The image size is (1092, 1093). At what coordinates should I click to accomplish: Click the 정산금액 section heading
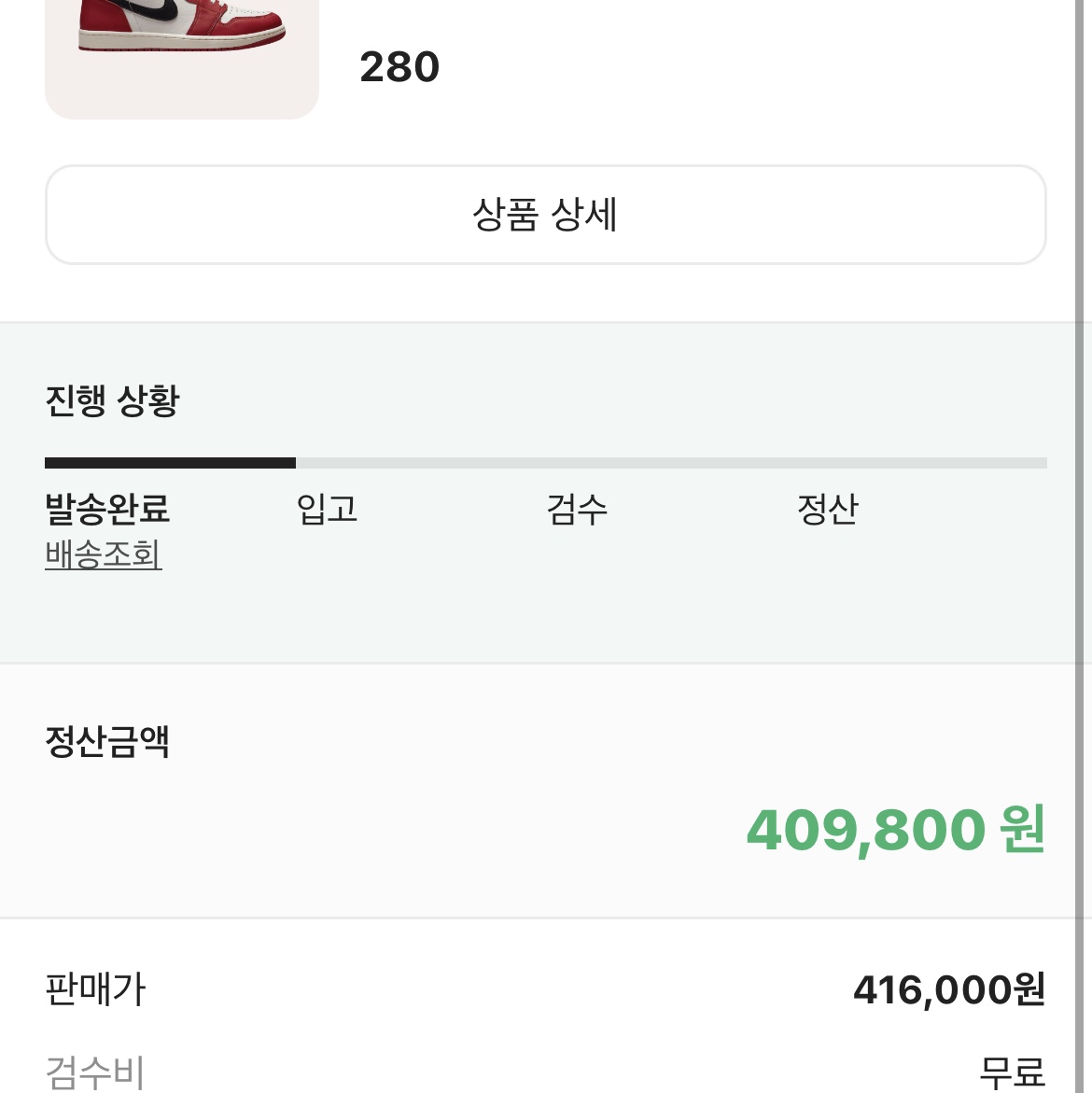coord(106,741)
